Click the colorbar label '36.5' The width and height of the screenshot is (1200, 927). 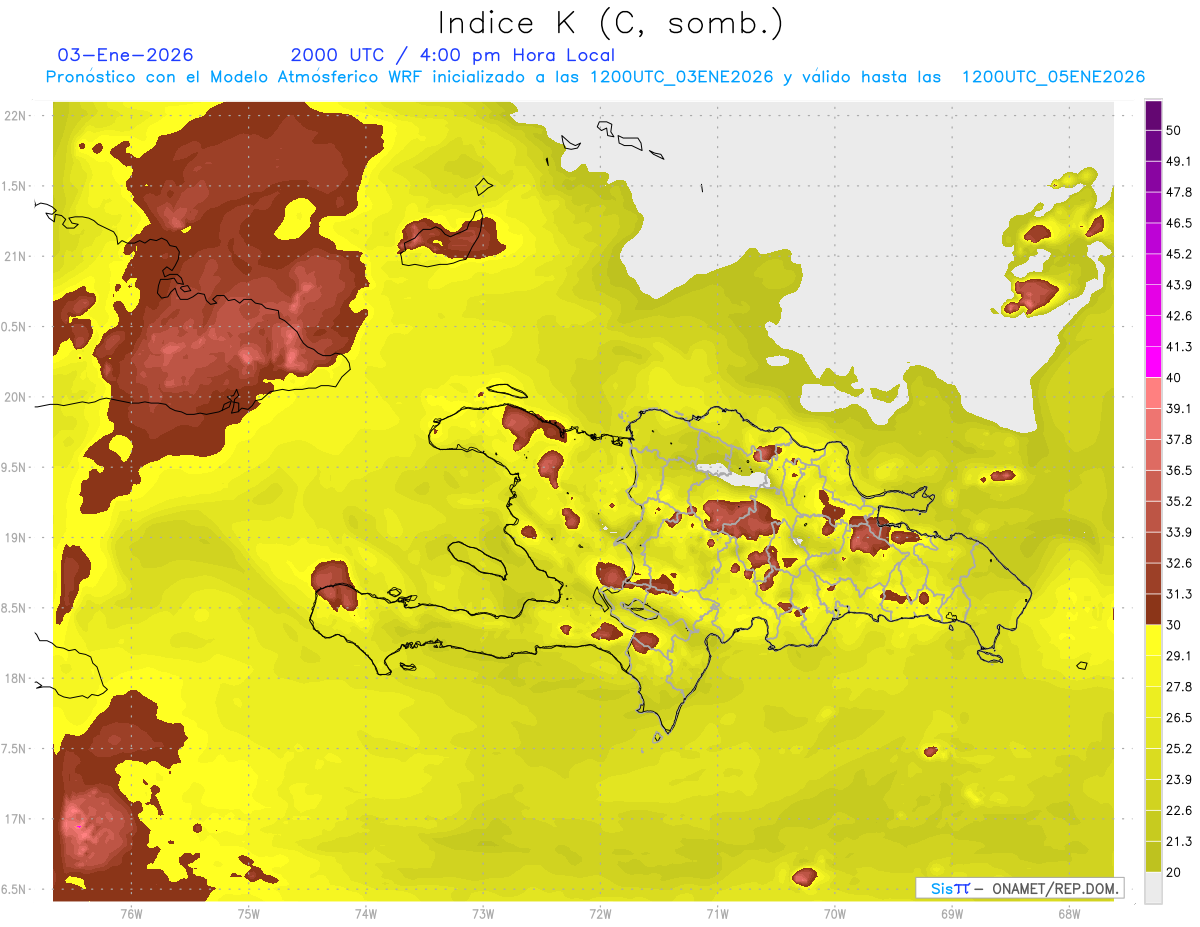(x=1179, y=470)
